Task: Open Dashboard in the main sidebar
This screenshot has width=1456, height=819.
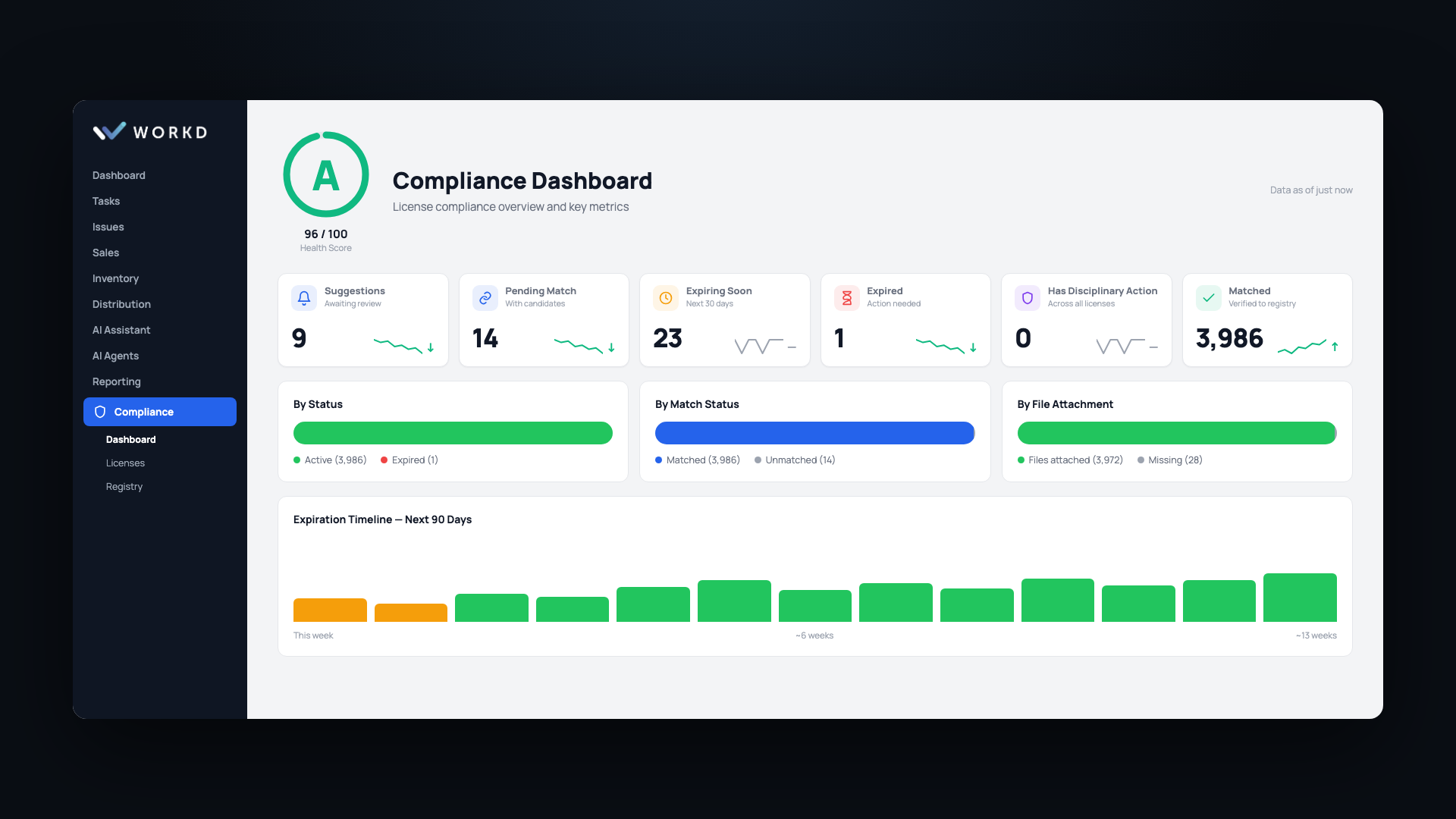Action: tap(119, 175)
